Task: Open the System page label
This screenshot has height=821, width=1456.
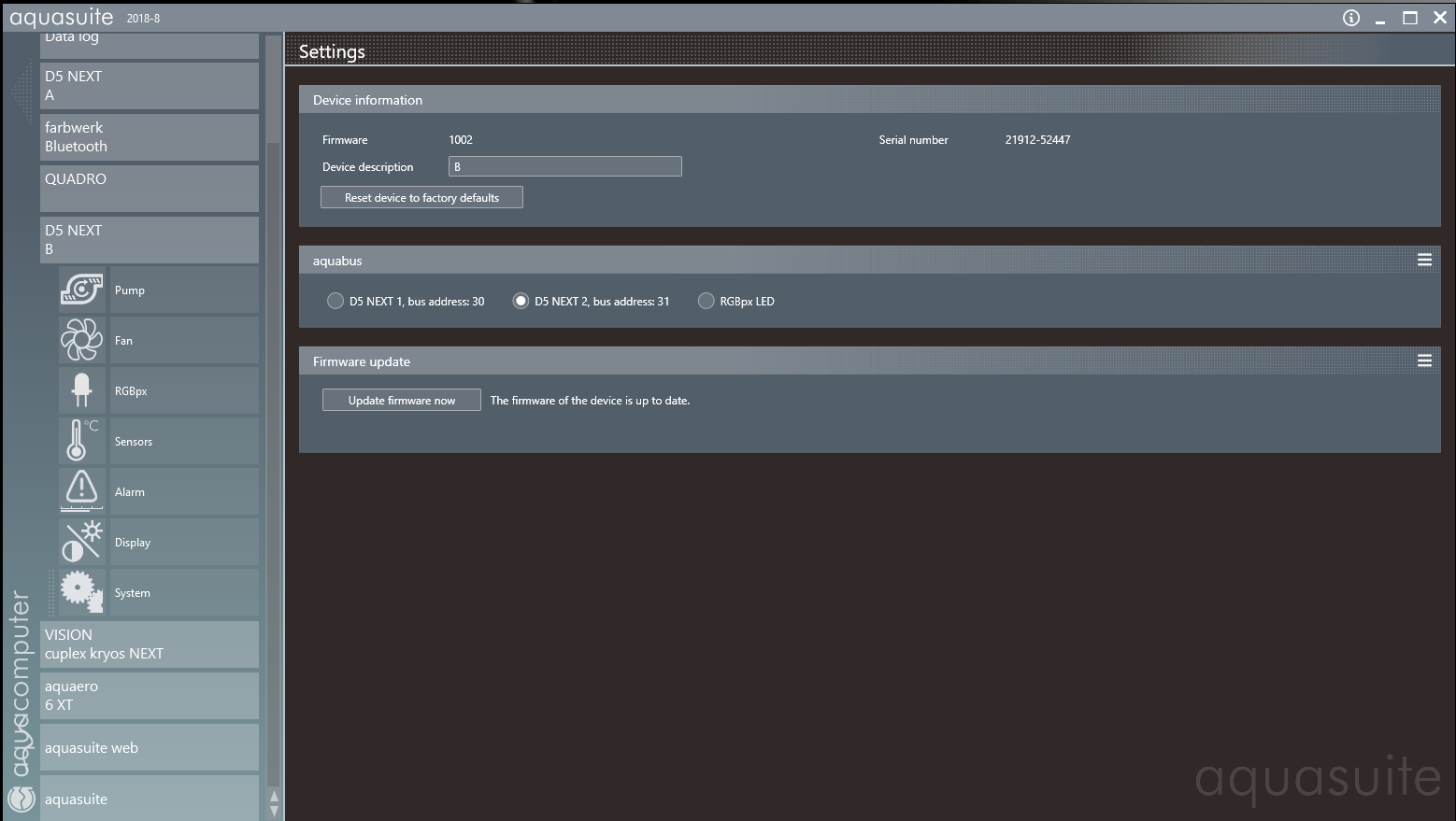Action: point(184,592)
